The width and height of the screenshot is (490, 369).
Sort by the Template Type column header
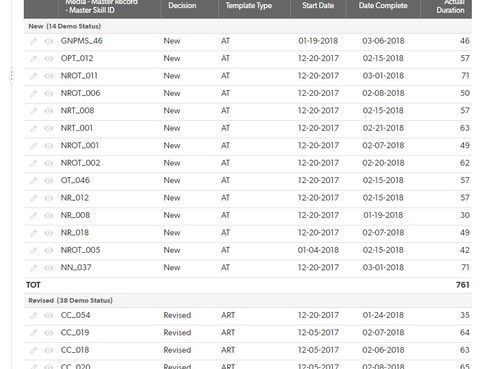pos(249,6)
